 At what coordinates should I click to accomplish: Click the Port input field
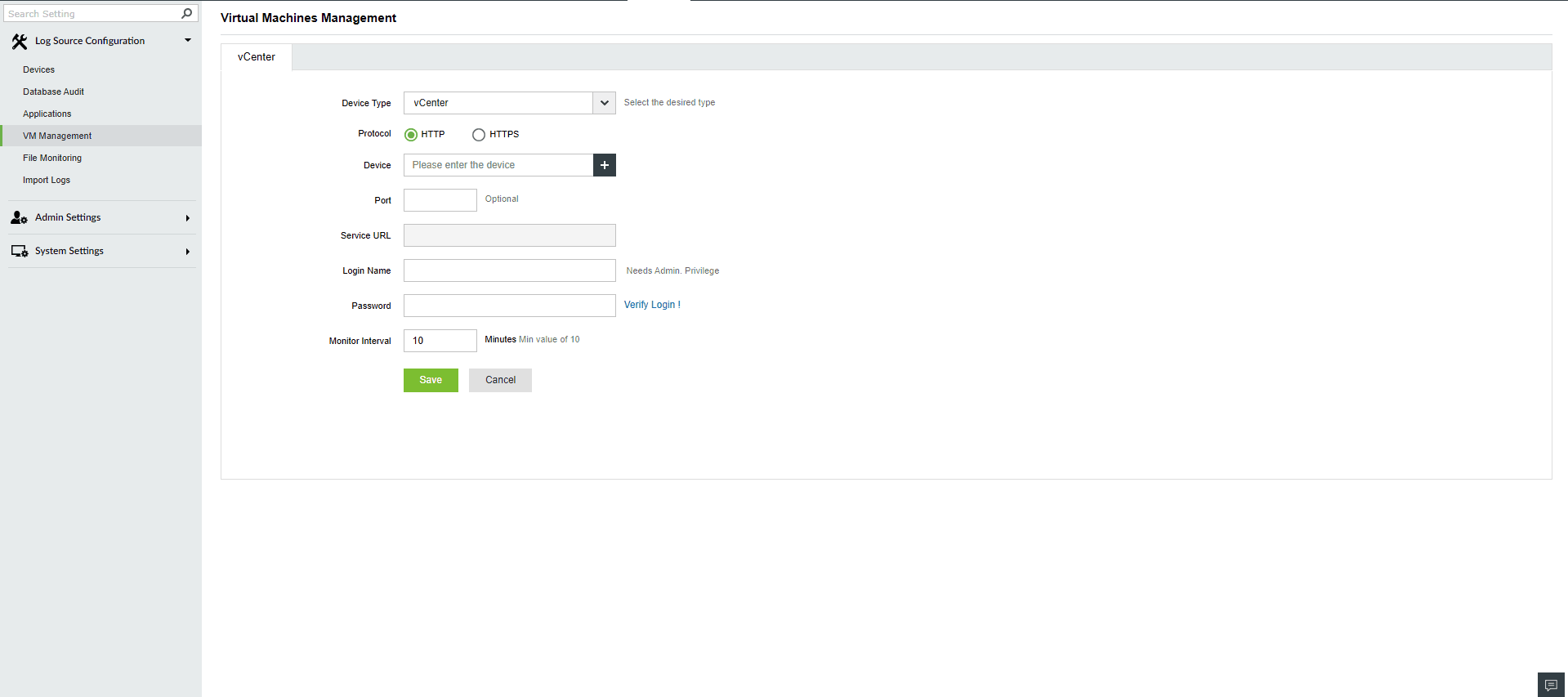click(440, 200)
